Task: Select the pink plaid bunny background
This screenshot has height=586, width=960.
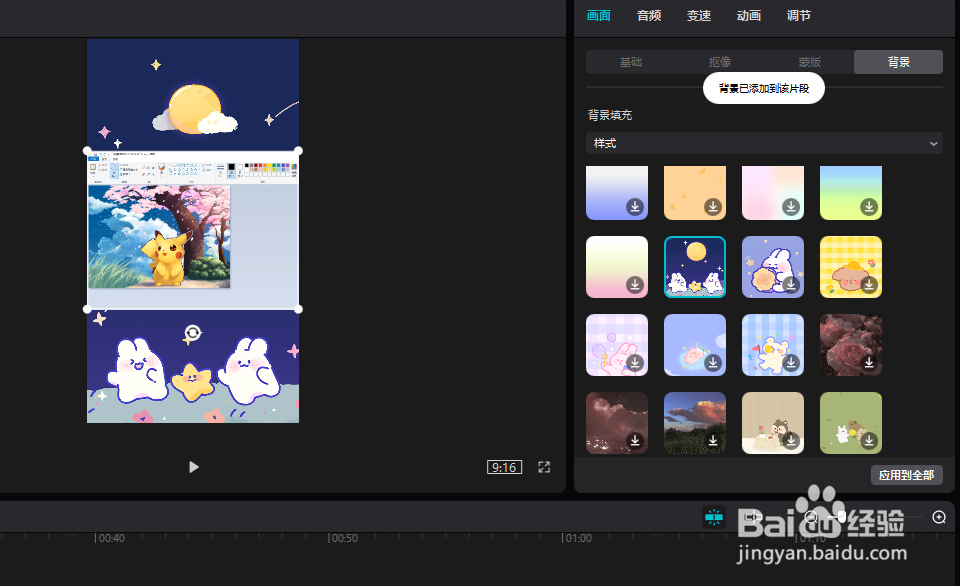Action: pos(617,345)
